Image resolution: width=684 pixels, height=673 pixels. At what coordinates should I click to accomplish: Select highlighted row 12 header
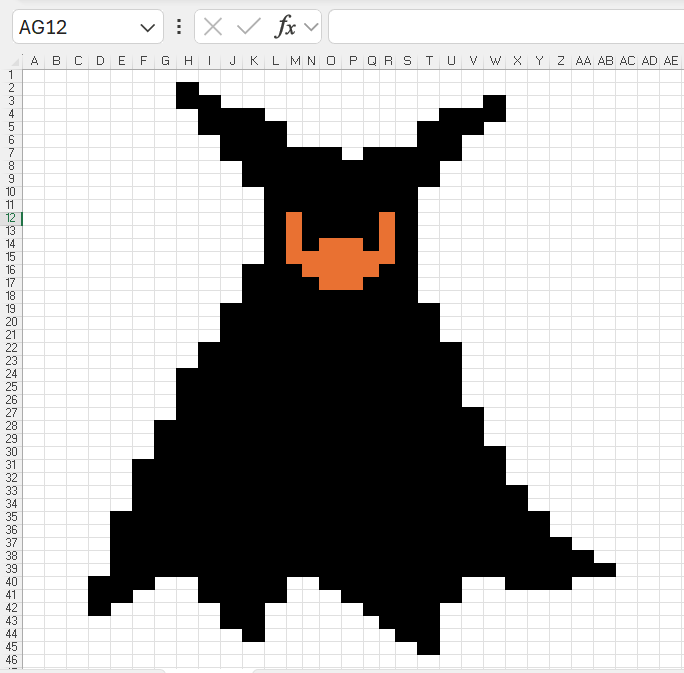(11, 218)
